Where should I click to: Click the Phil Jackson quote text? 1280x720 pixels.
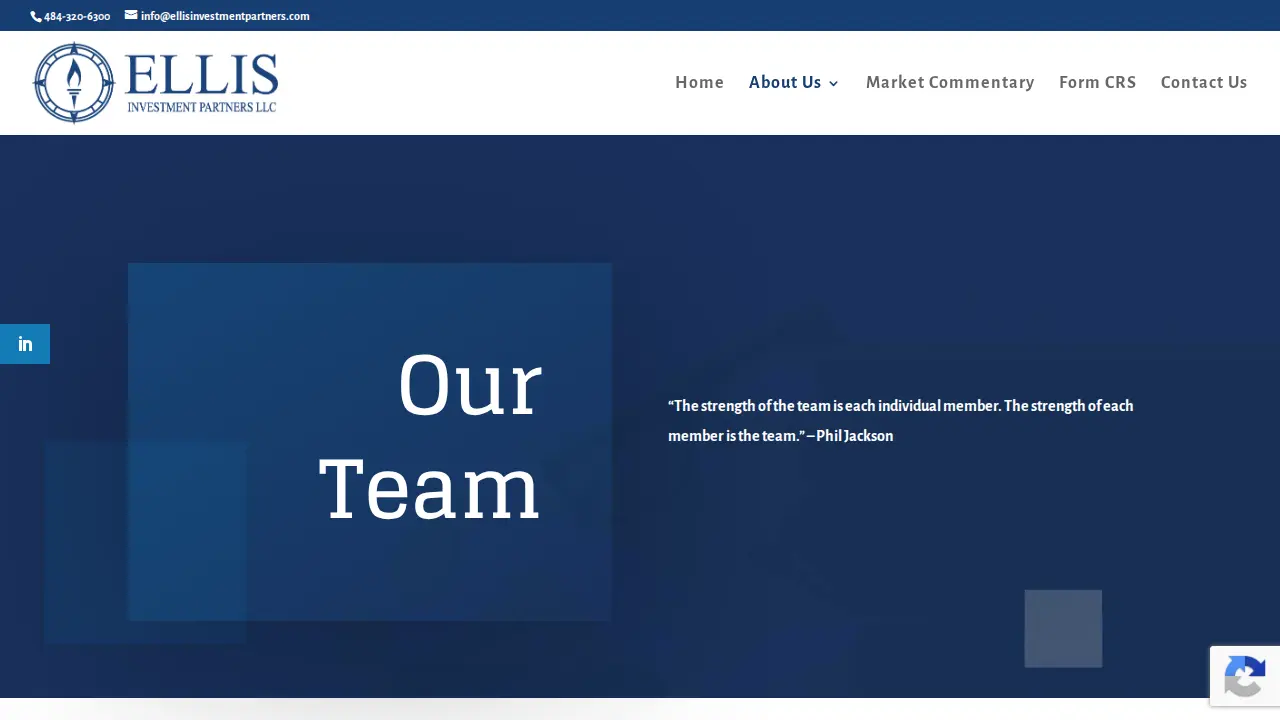pos(901,421)
